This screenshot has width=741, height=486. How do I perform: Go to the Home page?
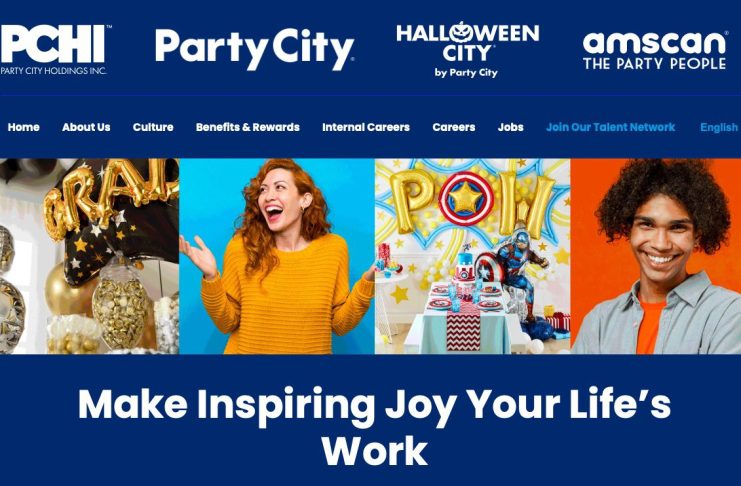24,127
